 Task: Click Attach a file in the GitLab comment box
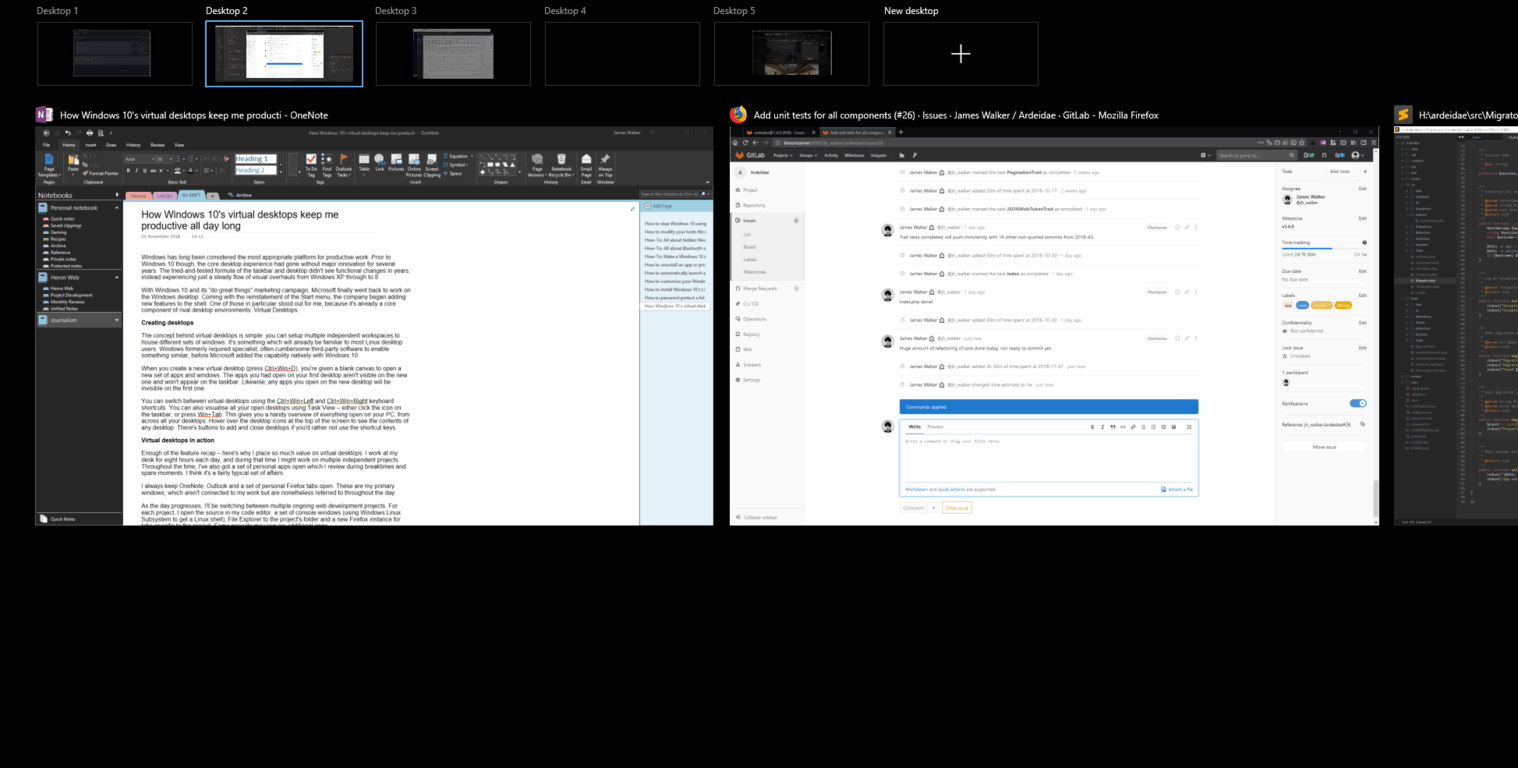[x=1177, y=489]
